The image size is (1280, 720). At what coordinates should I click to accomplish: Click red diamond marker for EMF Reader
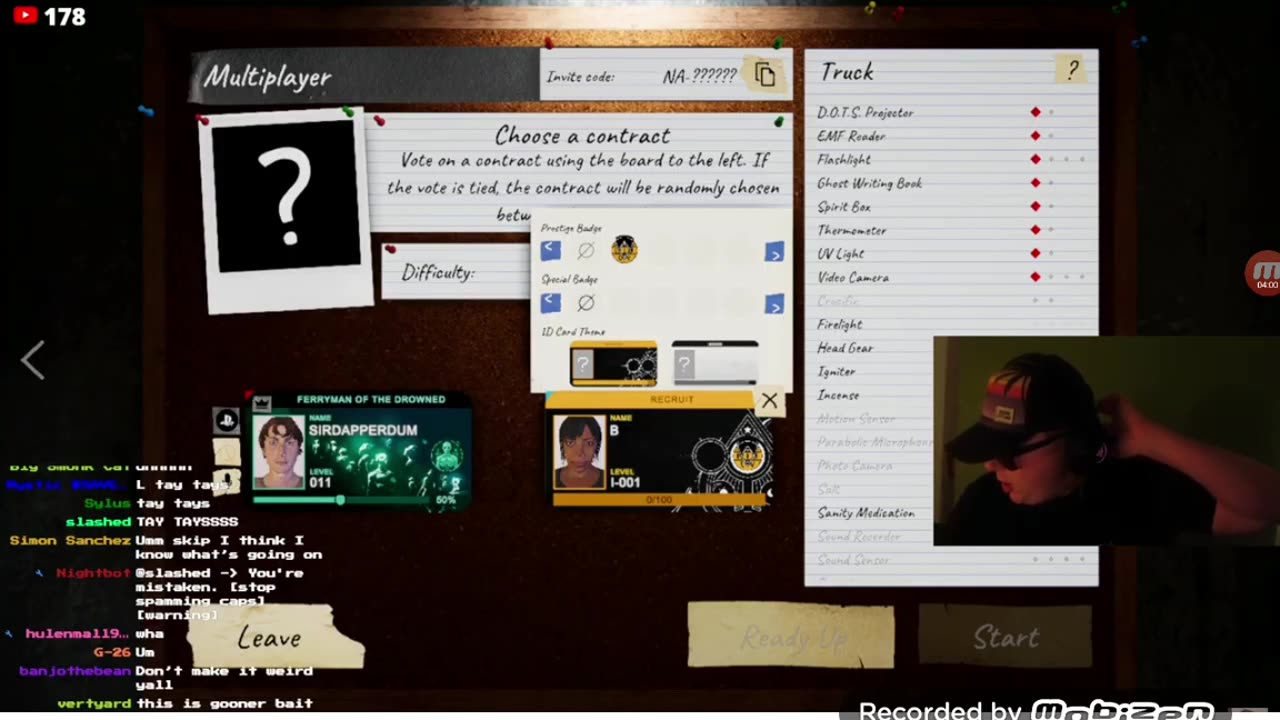tap(1036, 136)
